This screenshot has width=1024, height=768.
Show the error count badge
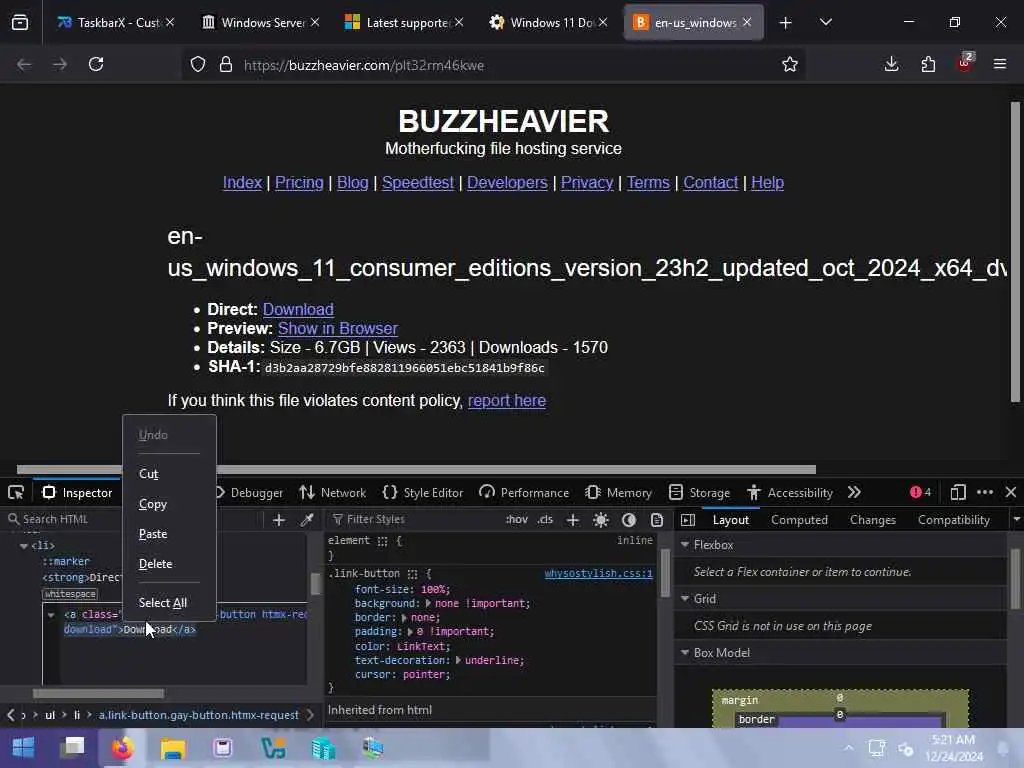point(920,492)
